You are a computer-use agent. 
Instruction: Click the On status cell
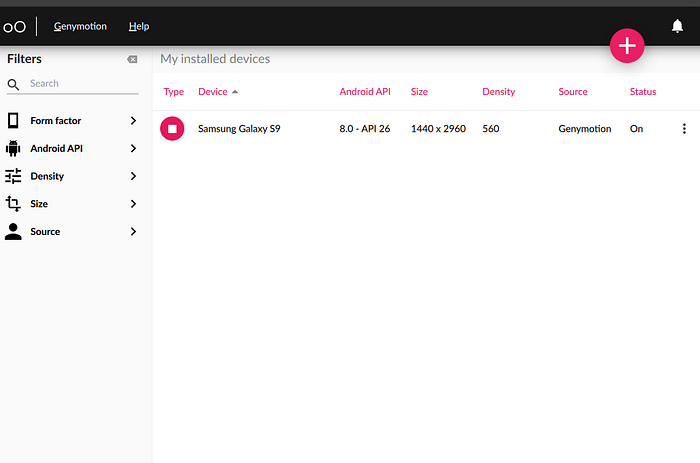click(x=636, y=129)
